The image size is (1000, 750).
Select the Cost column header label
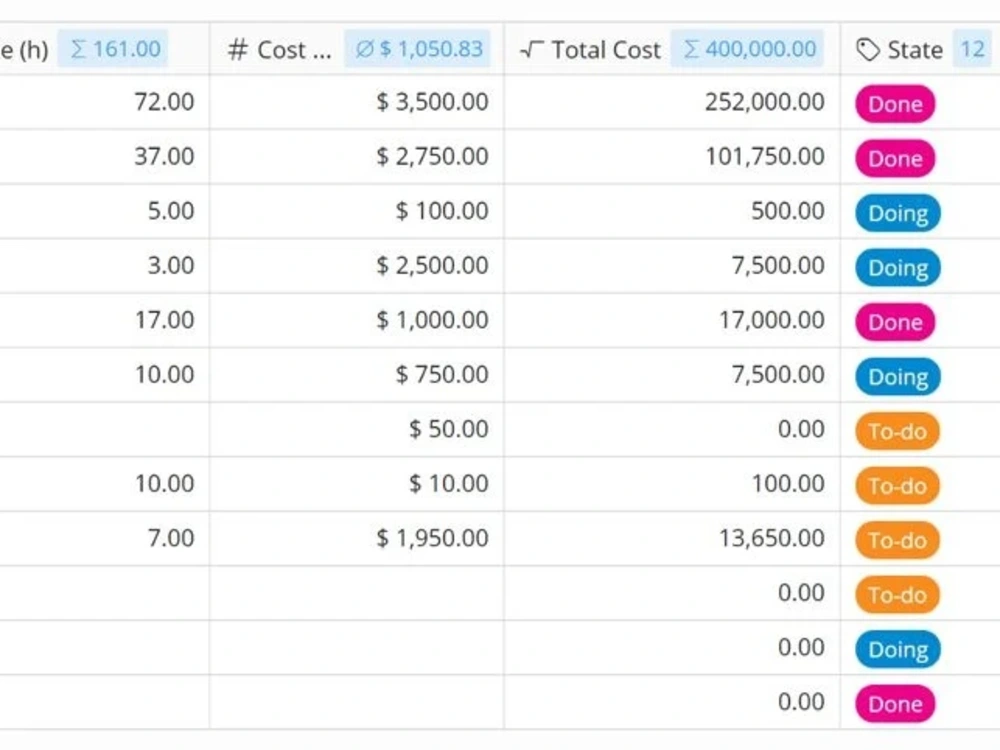coord(294,49)
